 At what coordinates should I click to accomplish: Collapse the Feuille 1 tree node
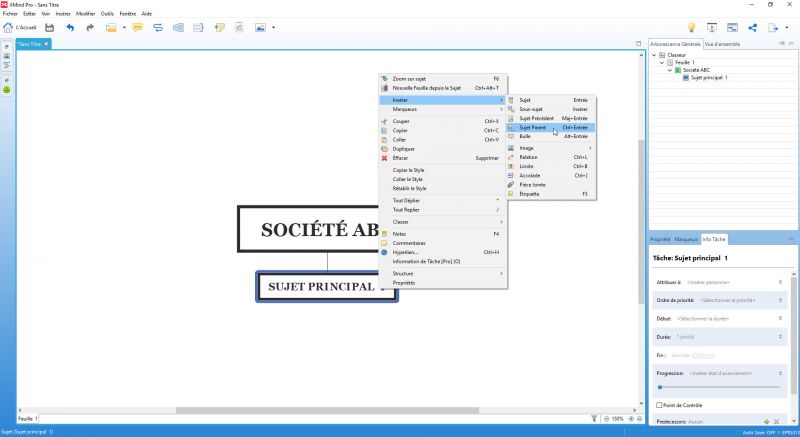(x=662, y=63)
